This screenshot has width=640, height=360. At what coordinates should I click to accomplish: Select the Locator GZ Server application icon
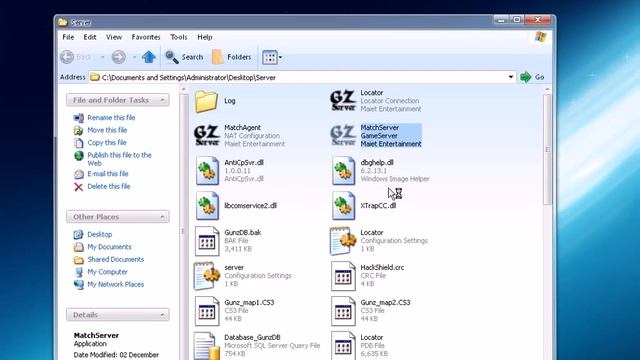[343, 101]
